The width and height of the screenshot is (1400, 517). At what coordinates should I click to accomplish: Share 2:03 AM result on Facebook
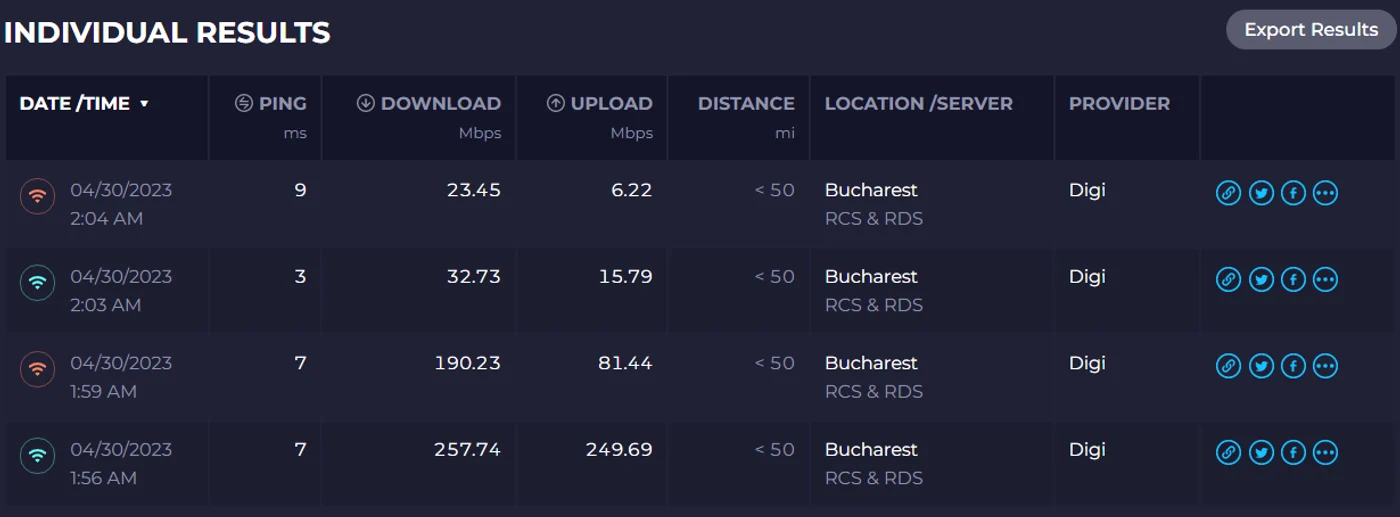coord(1293,280)
